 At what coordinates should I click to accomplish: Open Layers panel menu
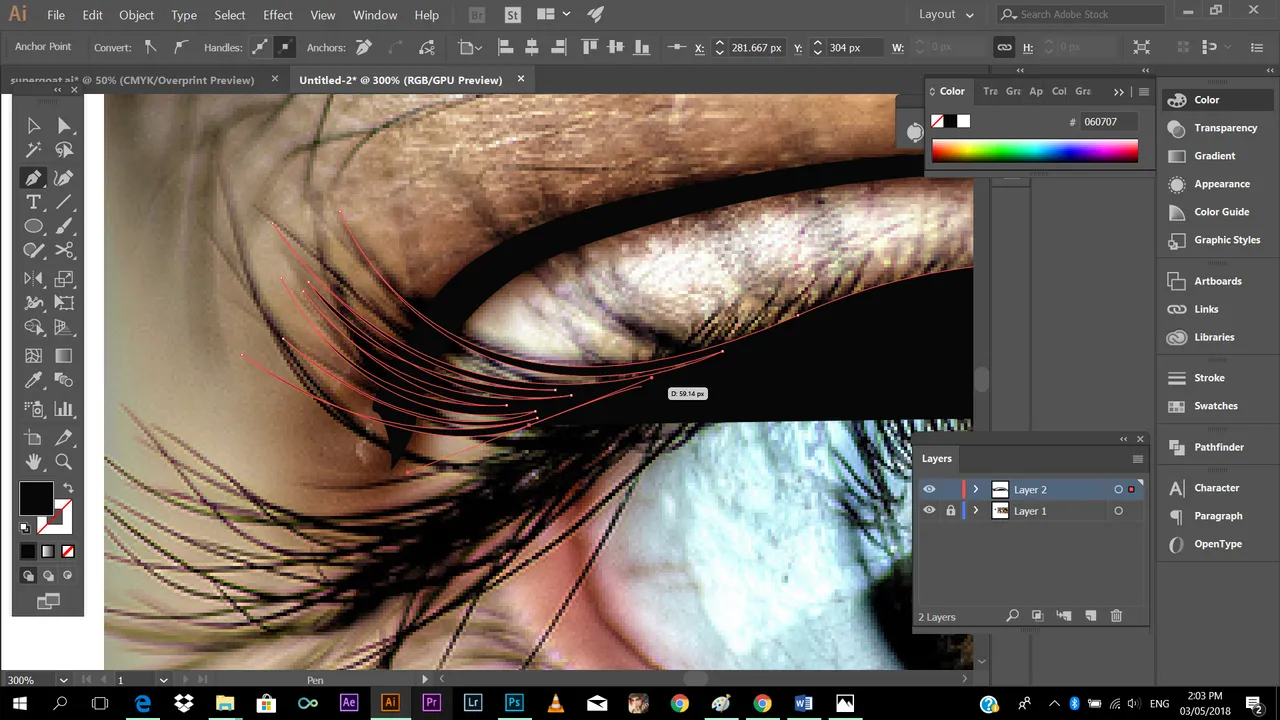point(1137,459)
